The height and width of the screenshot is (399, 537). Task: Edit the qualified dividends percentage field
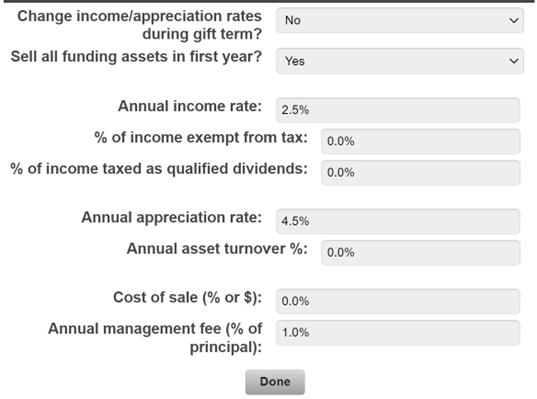click(421, 173)
